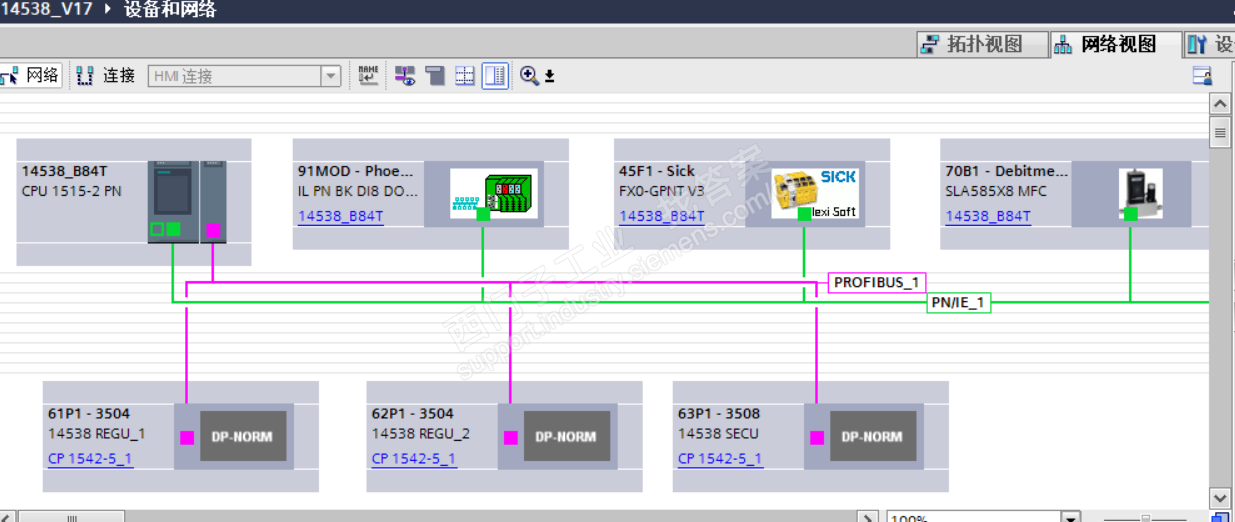Click the relabel device NAME icon
Viewport: 1235px width, 522px height.
[x=369, y=76]
